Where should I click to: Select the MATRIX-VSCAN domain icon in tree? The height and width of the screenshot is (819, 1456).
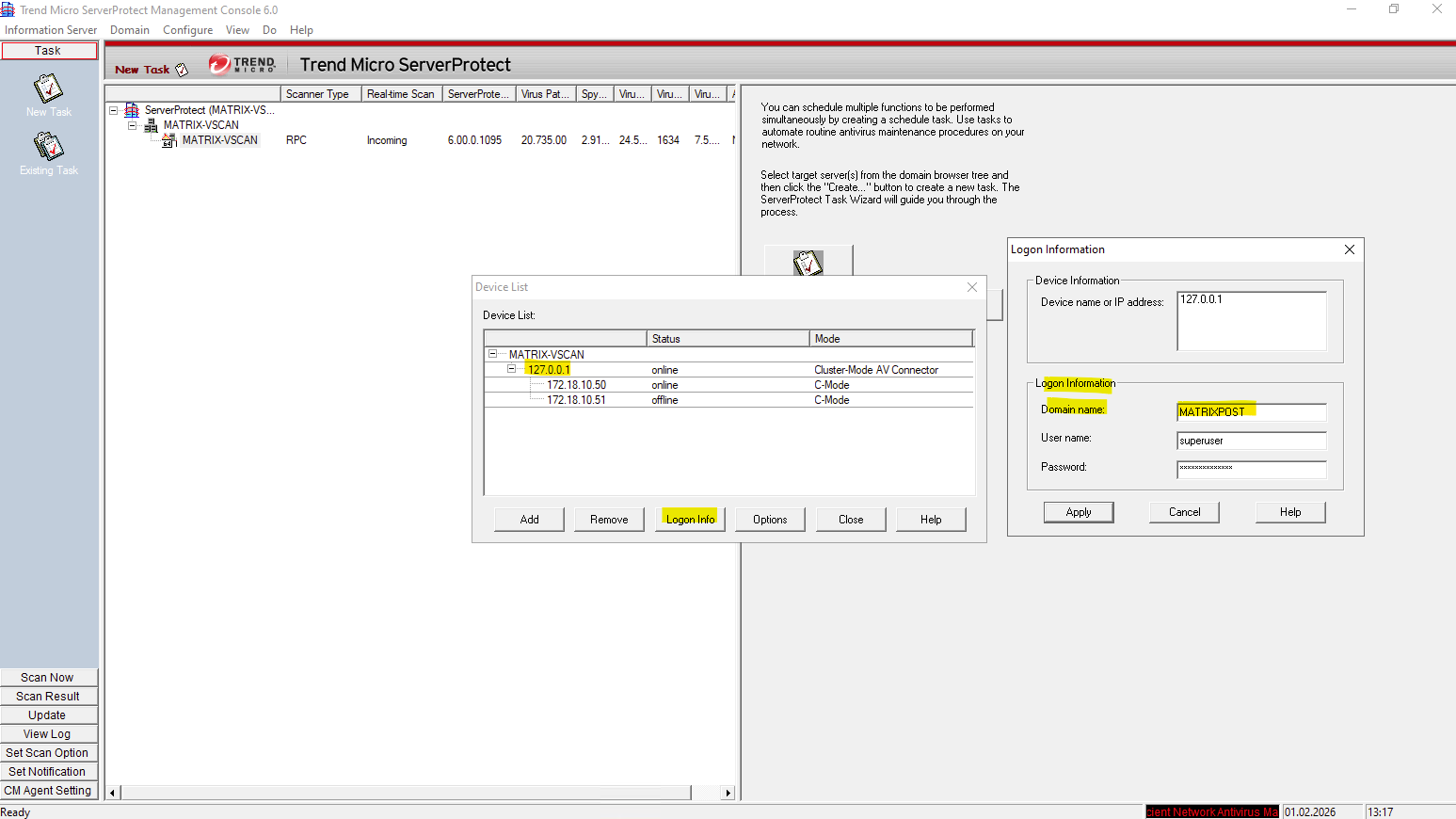click(151, 125)
